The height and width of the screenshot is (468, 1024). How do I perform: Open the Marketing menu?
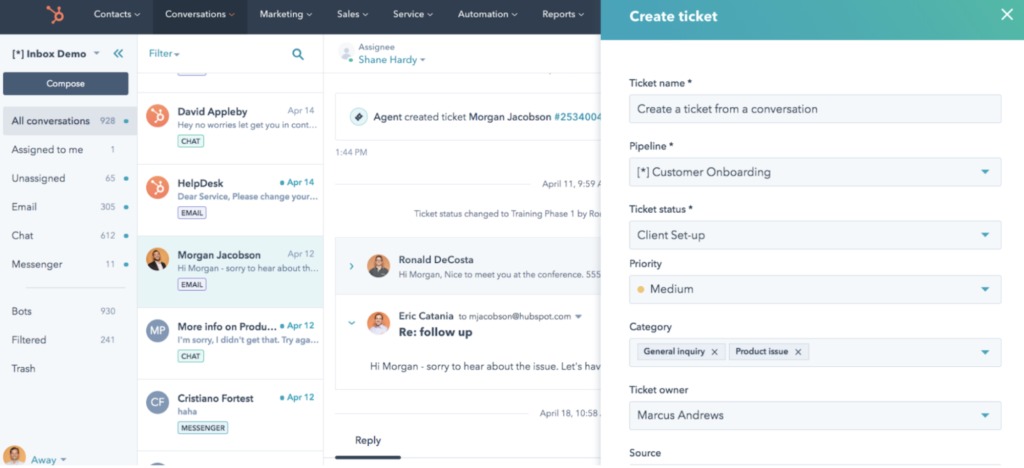click(x=285, y=15)
